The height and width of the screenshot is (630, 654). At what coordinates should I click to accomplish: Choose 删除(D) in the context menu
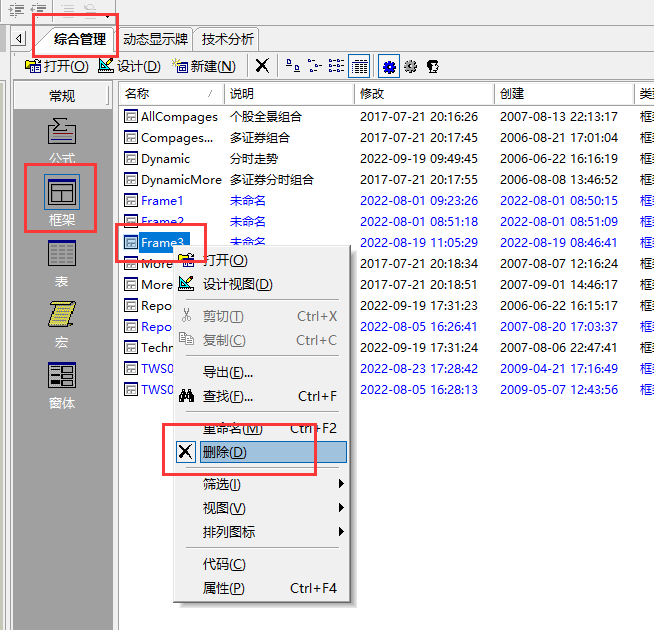(262, 452)
